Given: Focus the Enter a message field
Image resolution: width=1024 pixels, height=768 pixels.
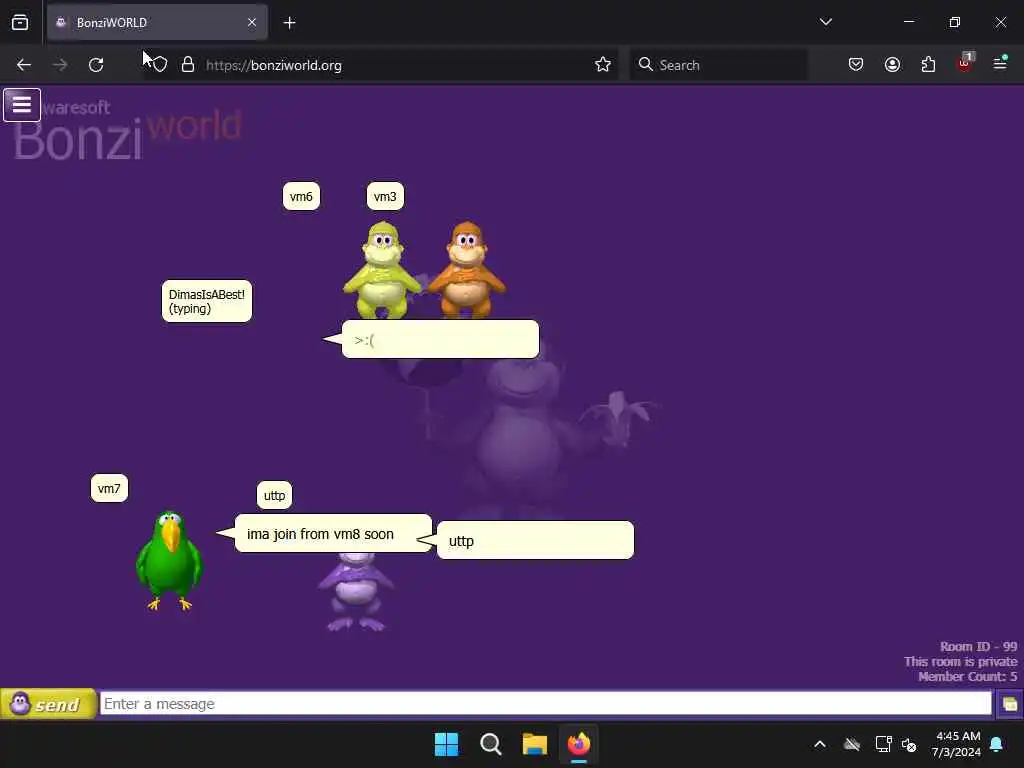Looking at the screenshot, I should 545,704.
